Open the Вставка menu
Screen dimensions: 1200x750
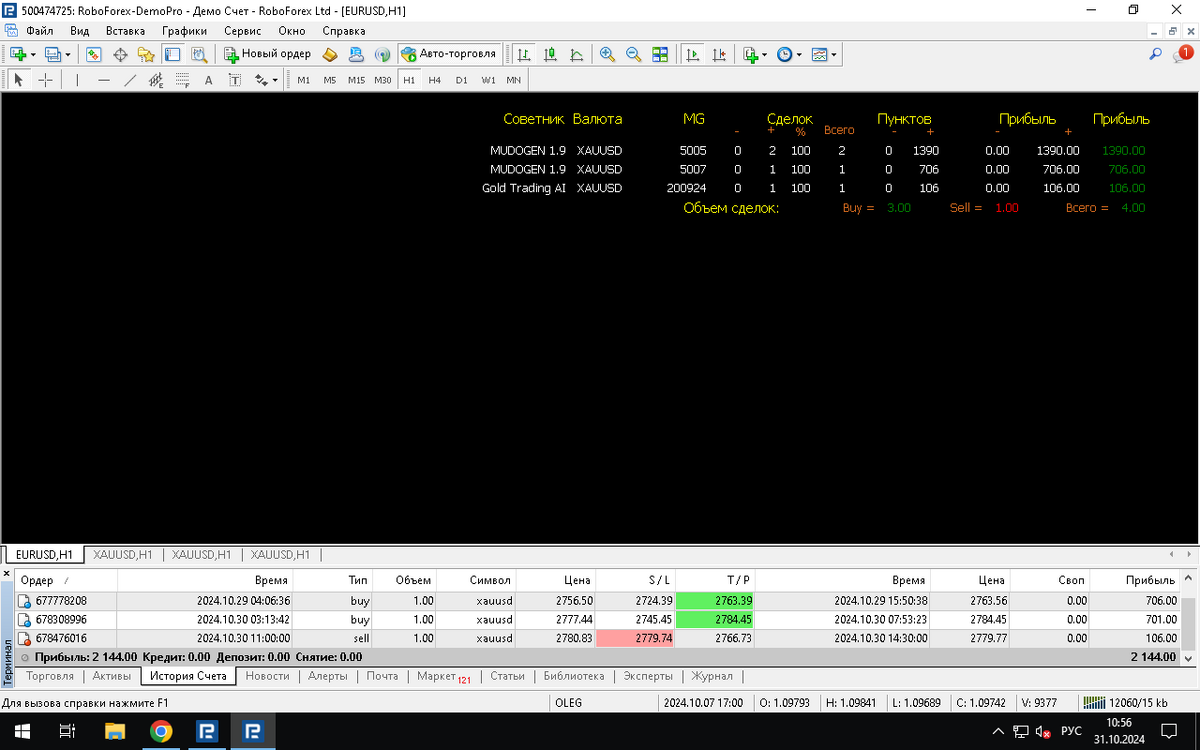coord(125,31)
